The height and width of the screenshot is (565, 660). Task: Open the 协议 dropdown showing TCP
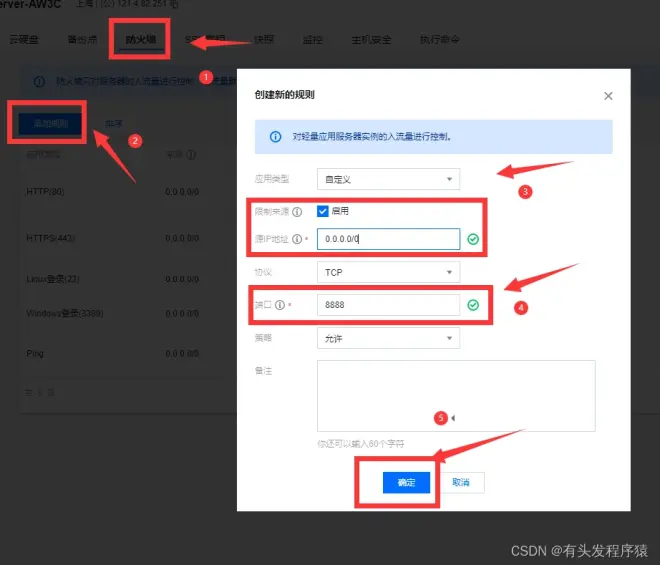(388, 272)
